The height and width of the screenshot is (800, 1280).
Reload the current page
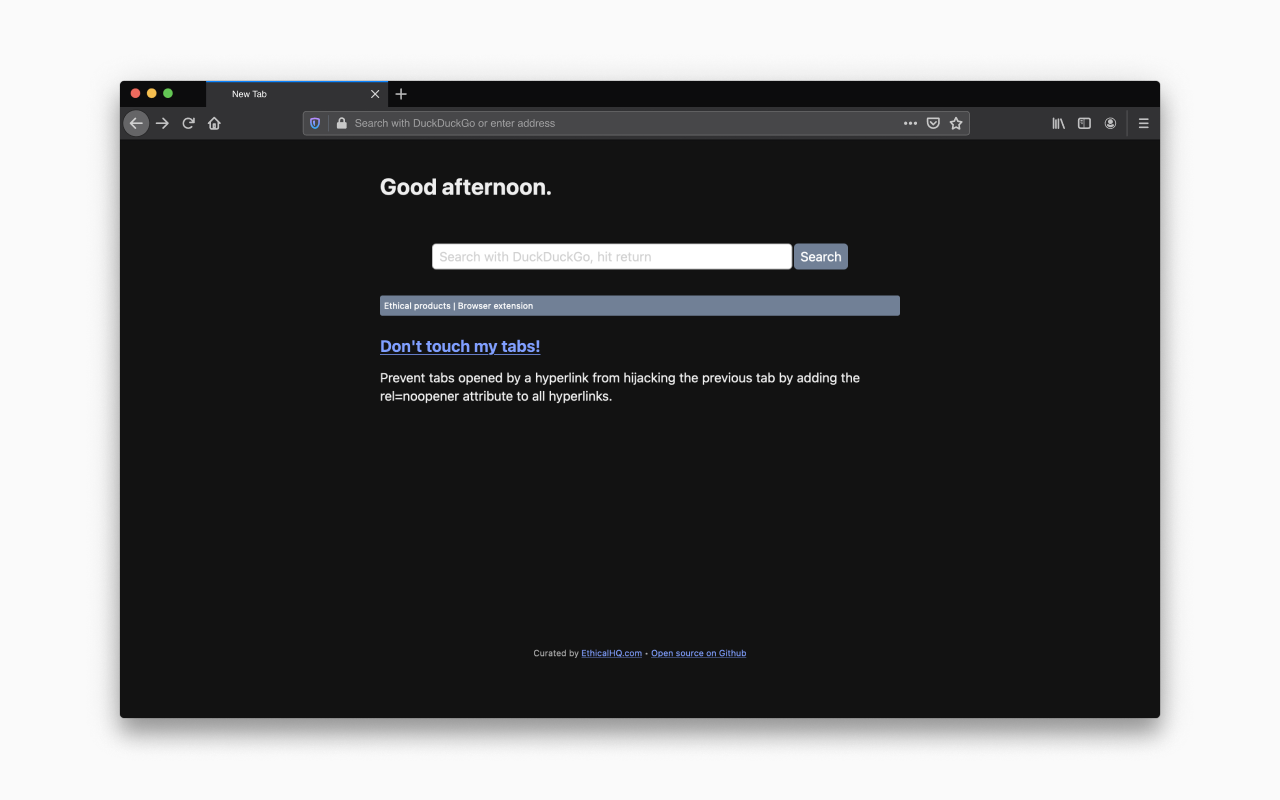[188, 123]
